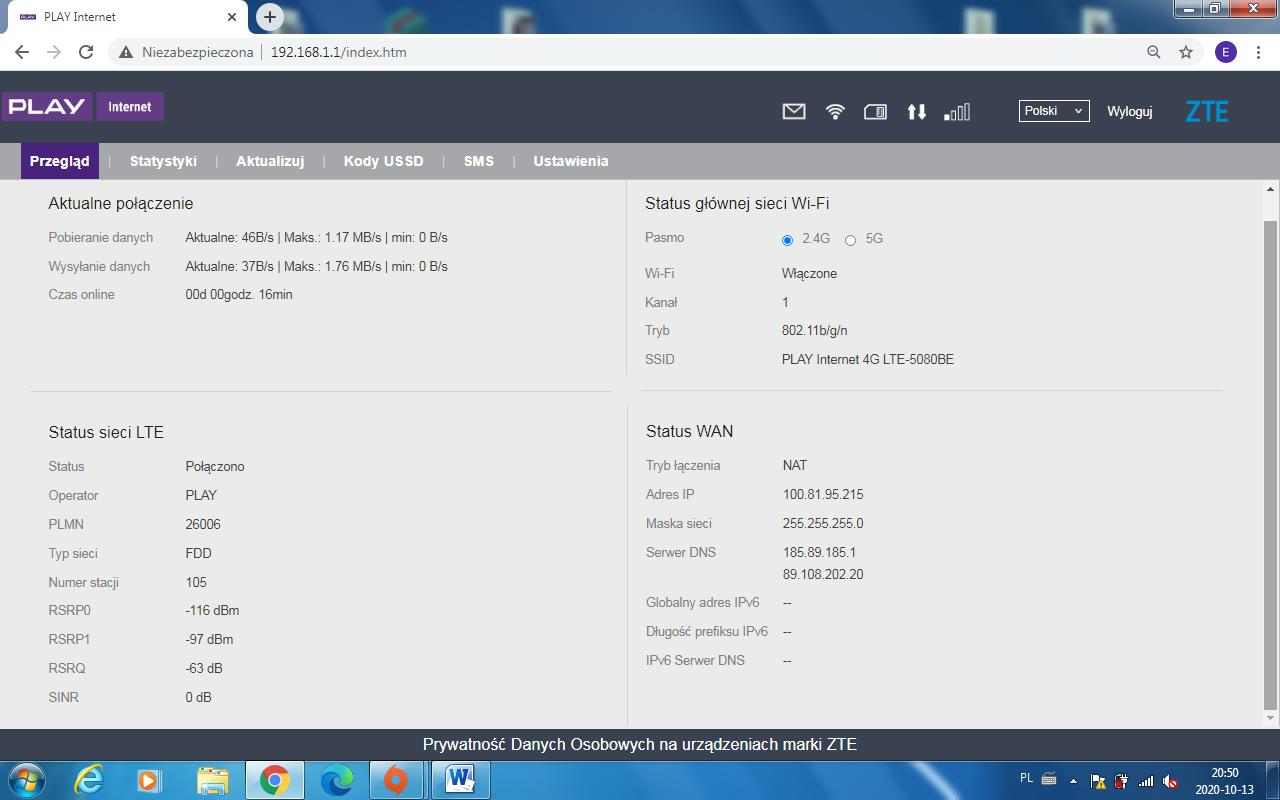
Task: Click the up/down traffic arrows icon
Action: (917, 111)
